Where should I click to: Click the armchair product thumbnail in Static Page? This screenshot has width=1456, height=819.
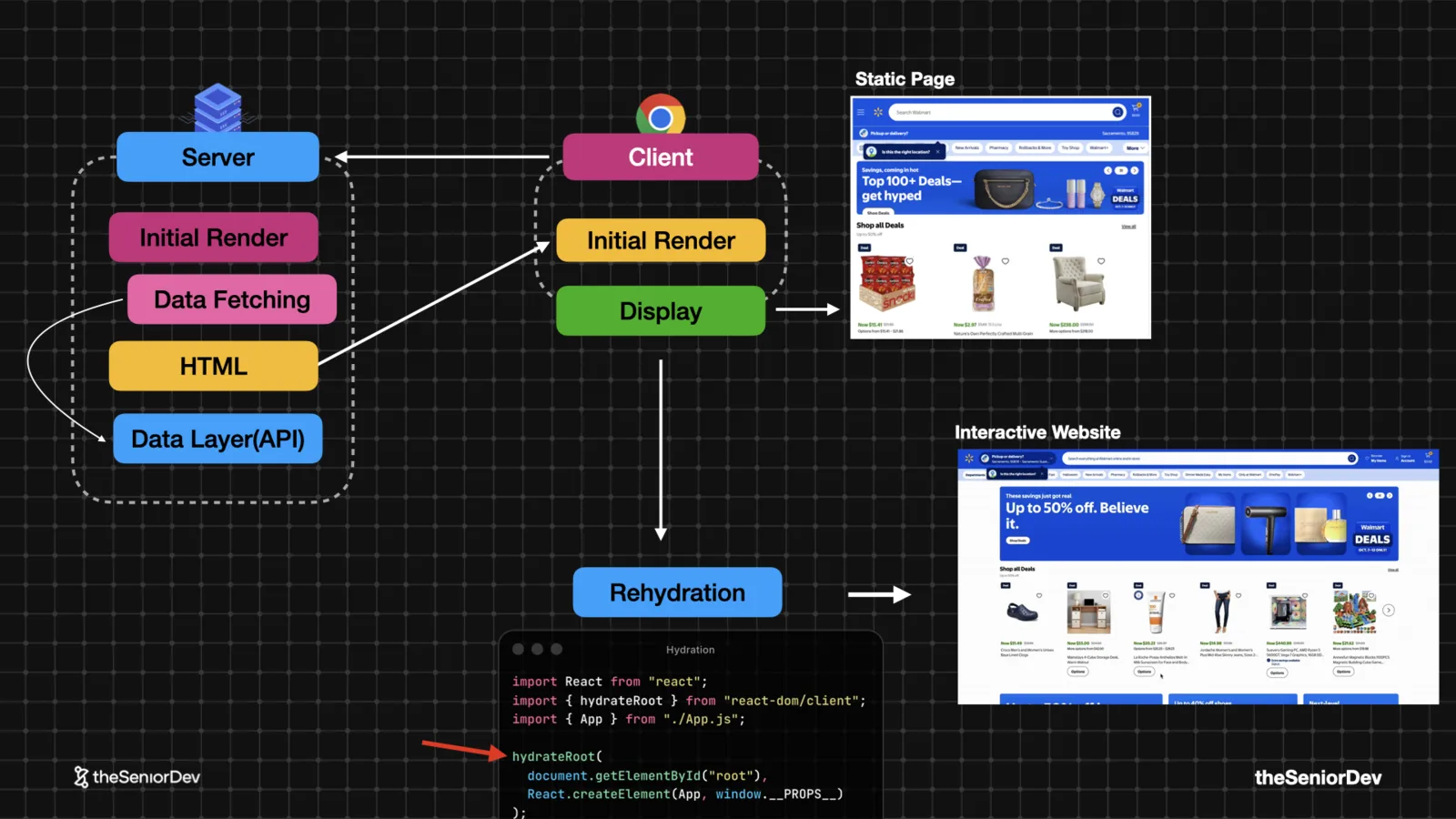click(1078, 283)
